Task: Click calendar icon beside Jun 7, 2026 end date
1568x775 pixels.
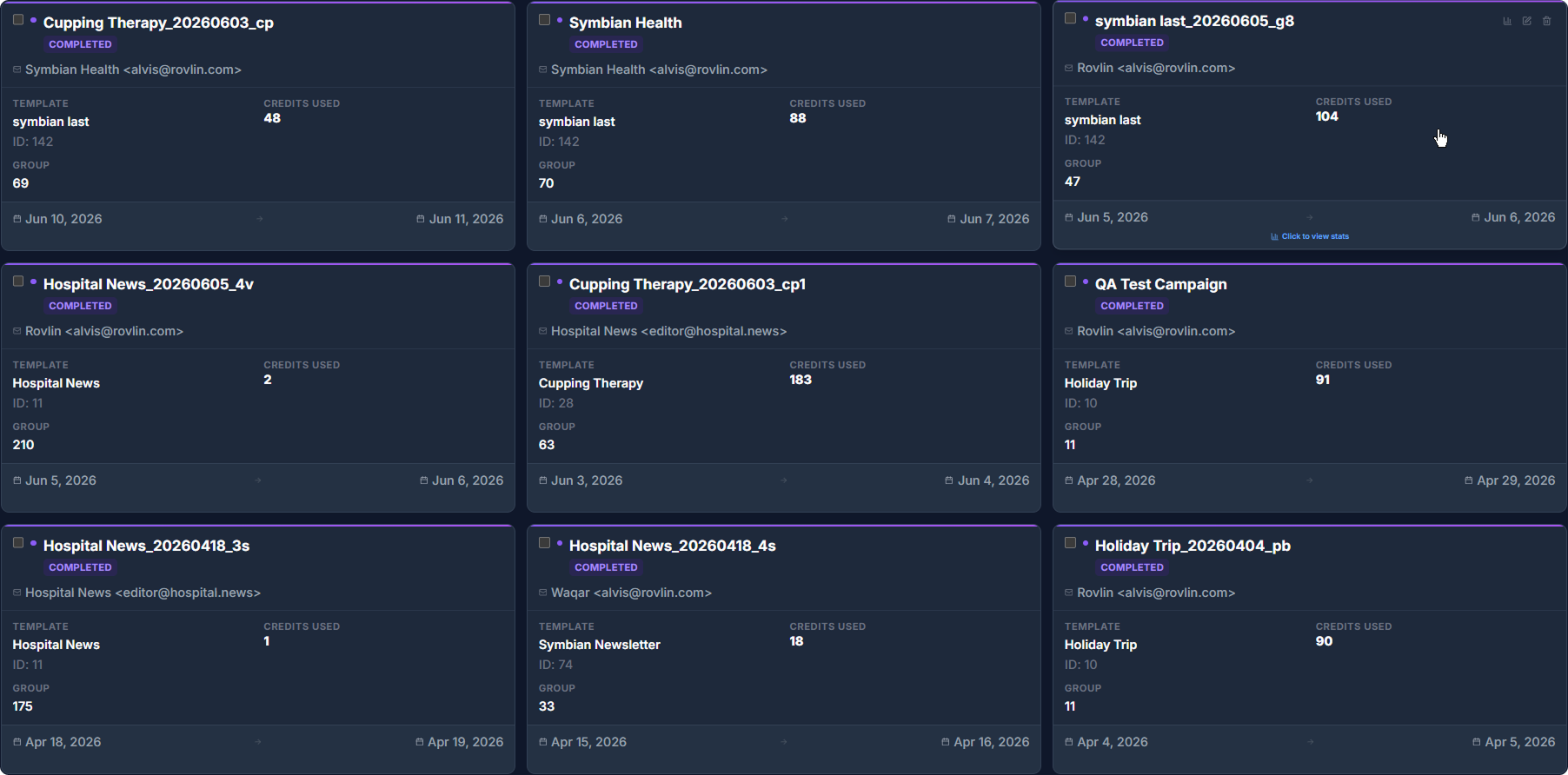Action: (952, 219)
